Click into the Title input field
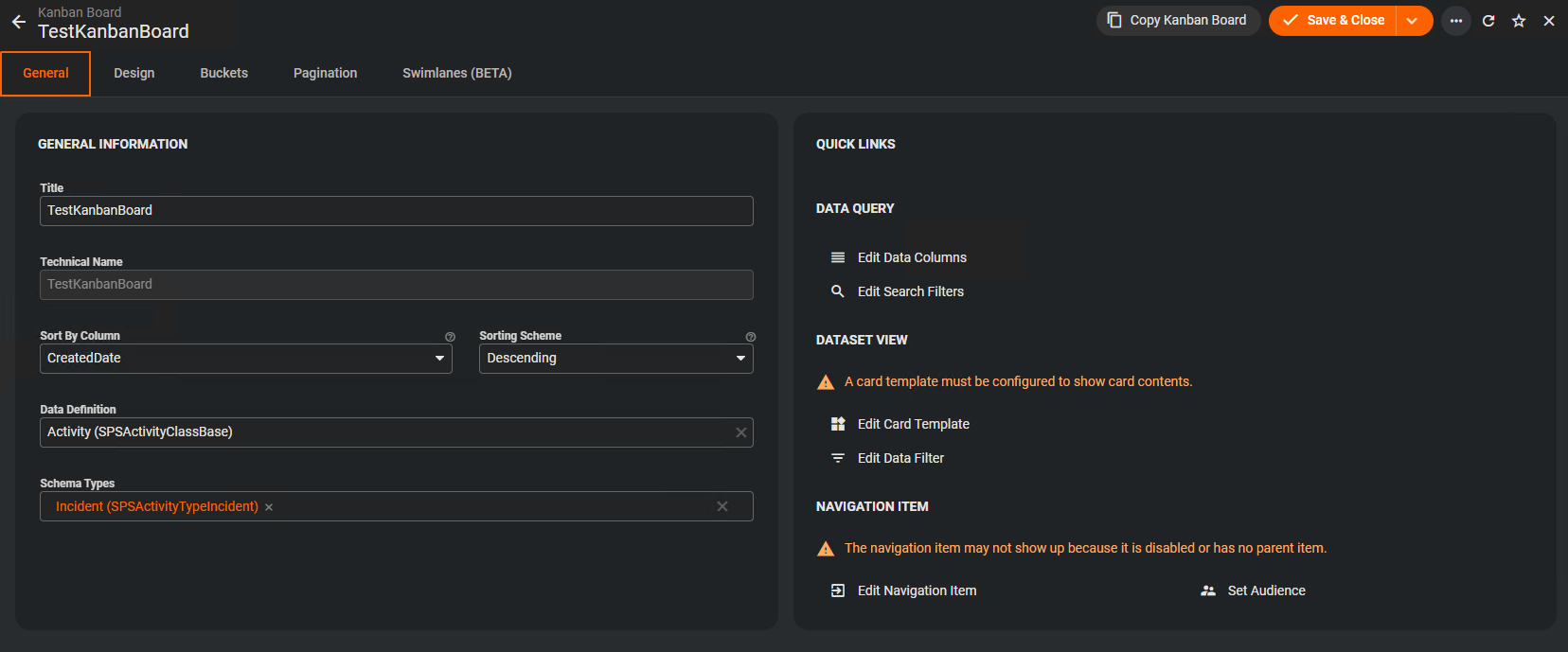Image resolution: width=1568 pixels, height=652 pixels. click(396, 211)
